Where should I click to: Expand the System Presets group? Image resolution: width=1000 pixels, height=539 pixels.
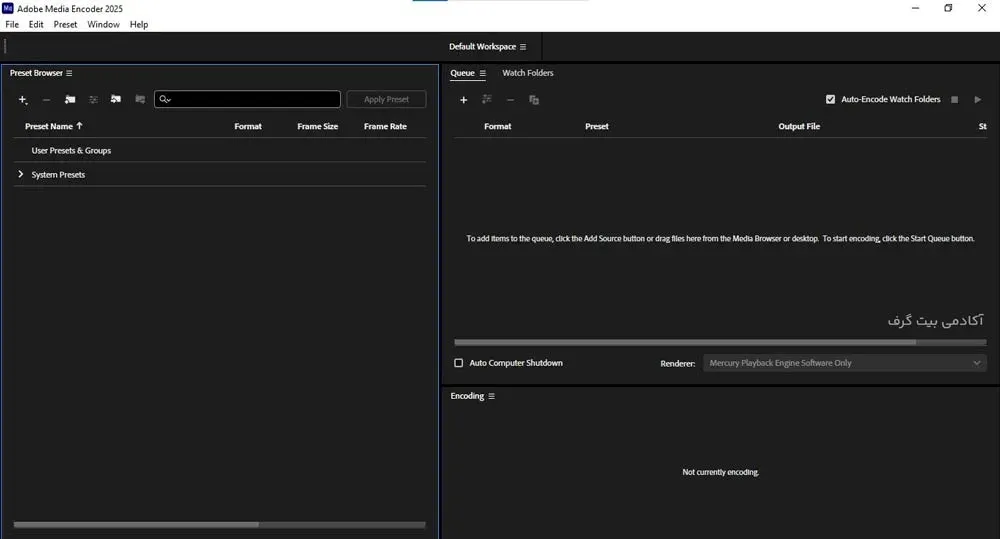[x=20, y=174]
